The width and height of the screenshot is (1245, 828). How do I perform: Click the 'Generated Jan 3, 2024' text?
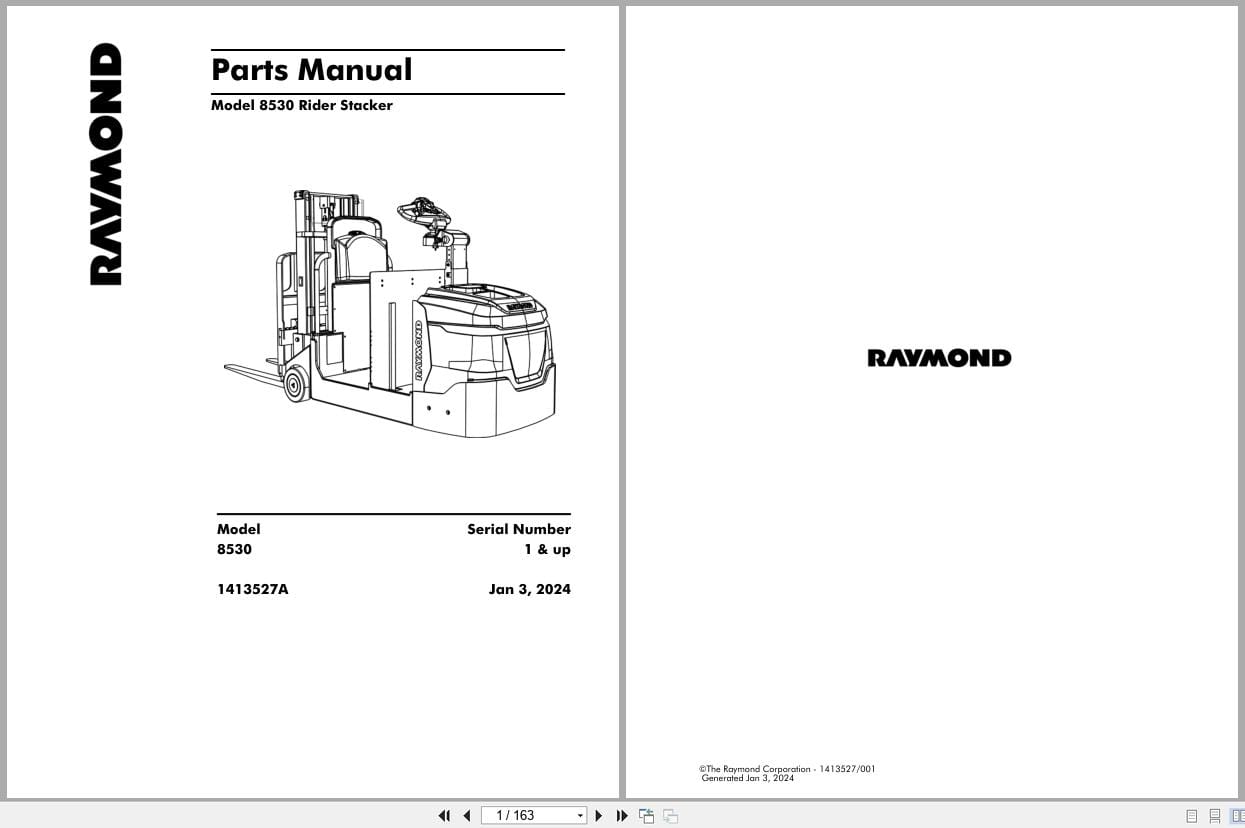748,778
